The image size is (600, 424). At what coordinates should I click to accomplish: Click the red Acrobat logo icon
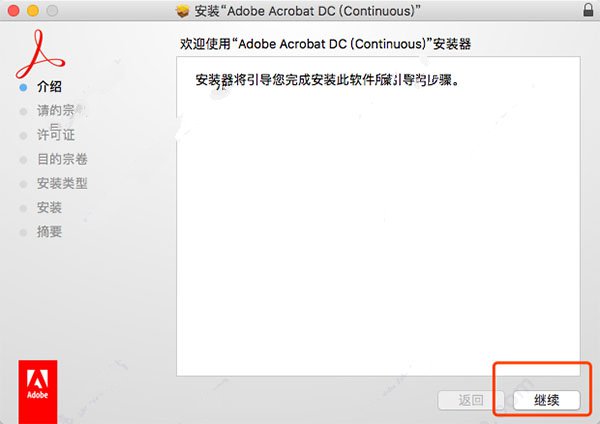coord(40,54)
